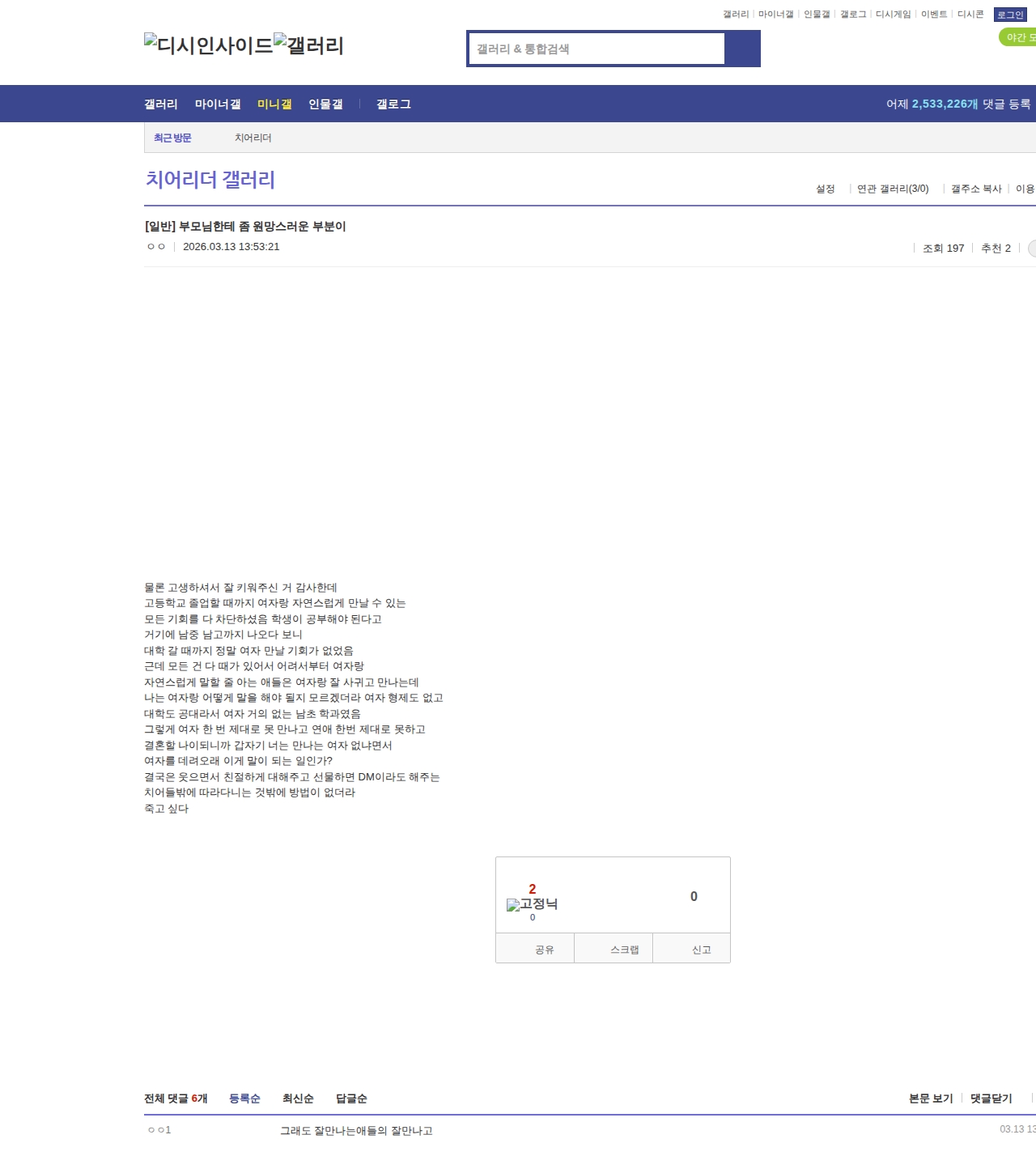Expand the 연관 갤러리(3/0) list
The image size is (1036, 1156).
[893, 189]
